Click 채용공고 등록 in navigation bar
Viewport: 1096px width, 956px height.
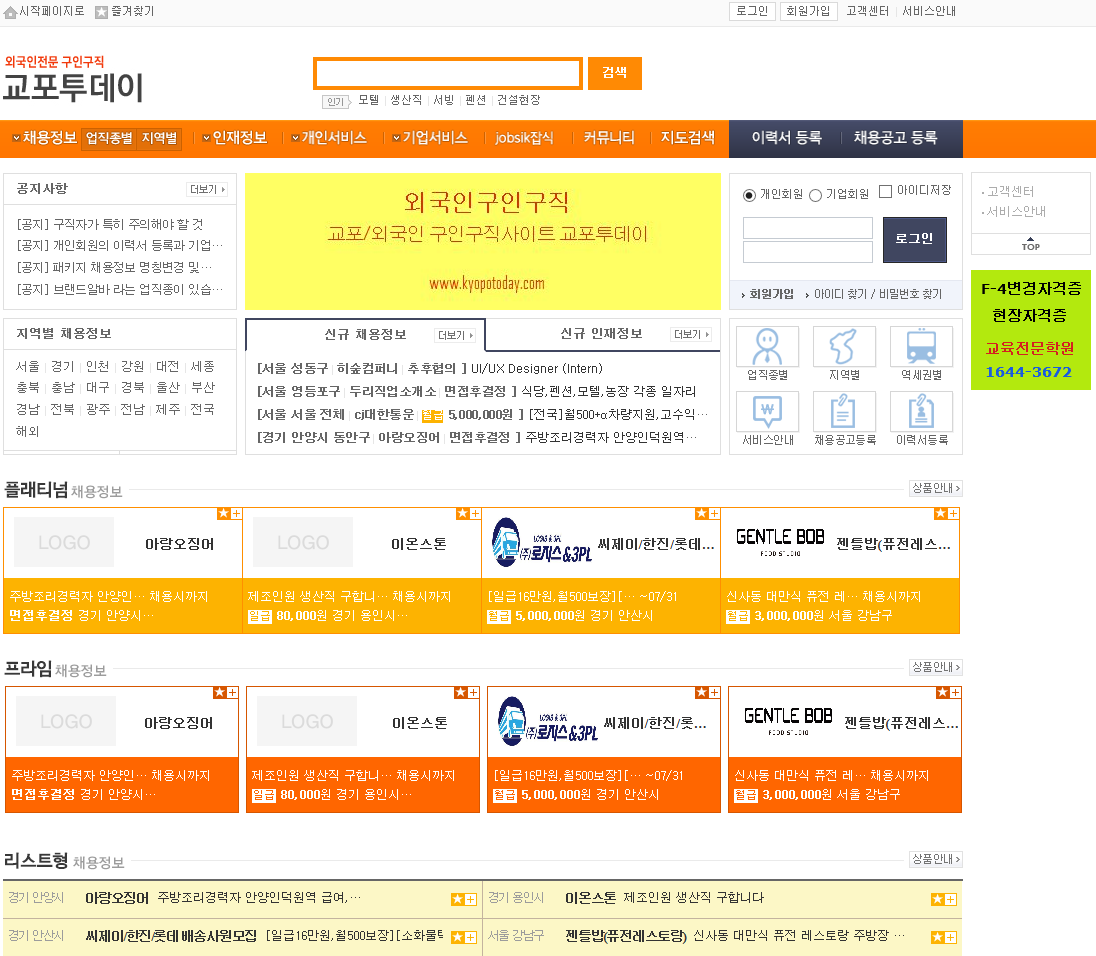[x=895, y=138]
